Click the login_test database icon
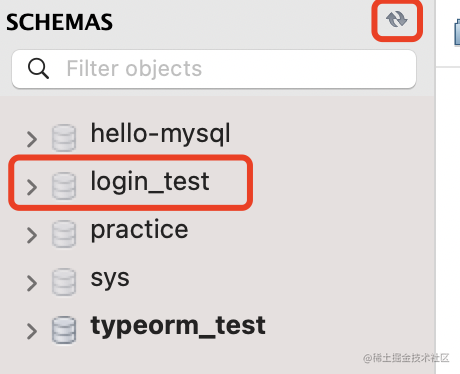Screen dimensions: 460x374 point(64,186)
